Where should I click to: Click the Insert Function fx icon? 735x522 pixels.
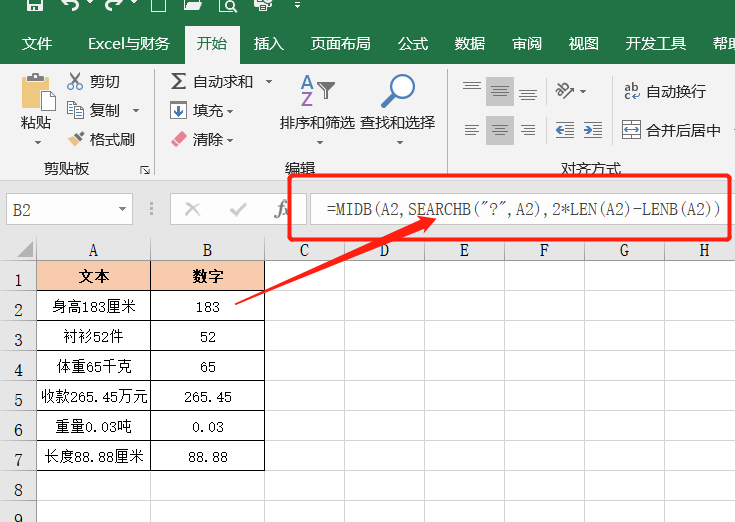tap(282, 209)
